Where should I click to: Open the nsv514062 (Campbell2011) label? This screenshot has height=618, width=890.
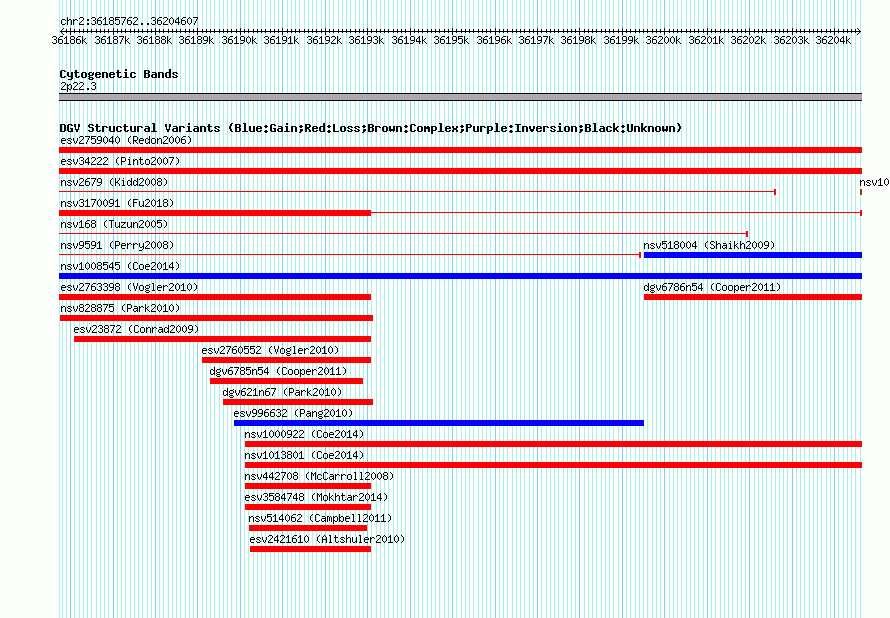(x=320, y=518)
